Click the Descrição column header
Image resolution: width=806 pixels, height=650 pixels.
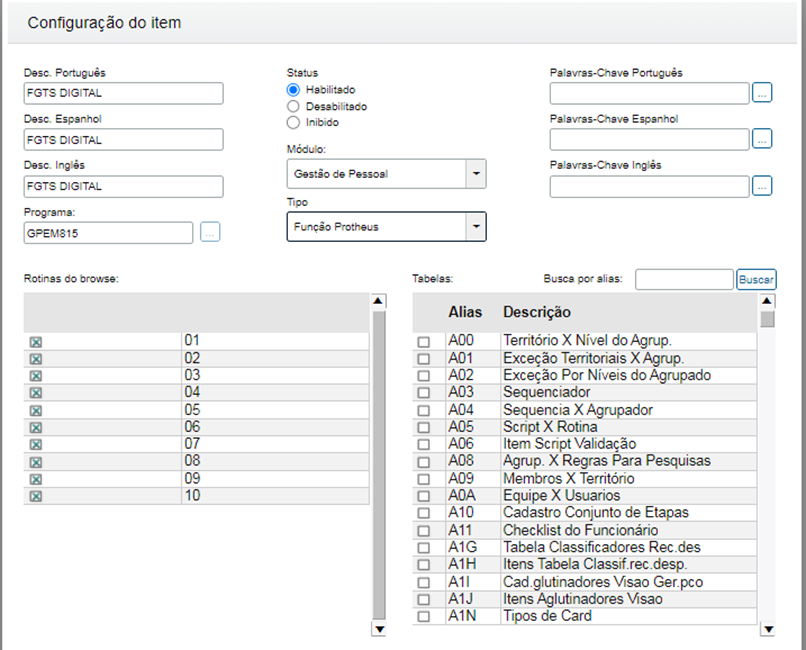tap(537, 312)
